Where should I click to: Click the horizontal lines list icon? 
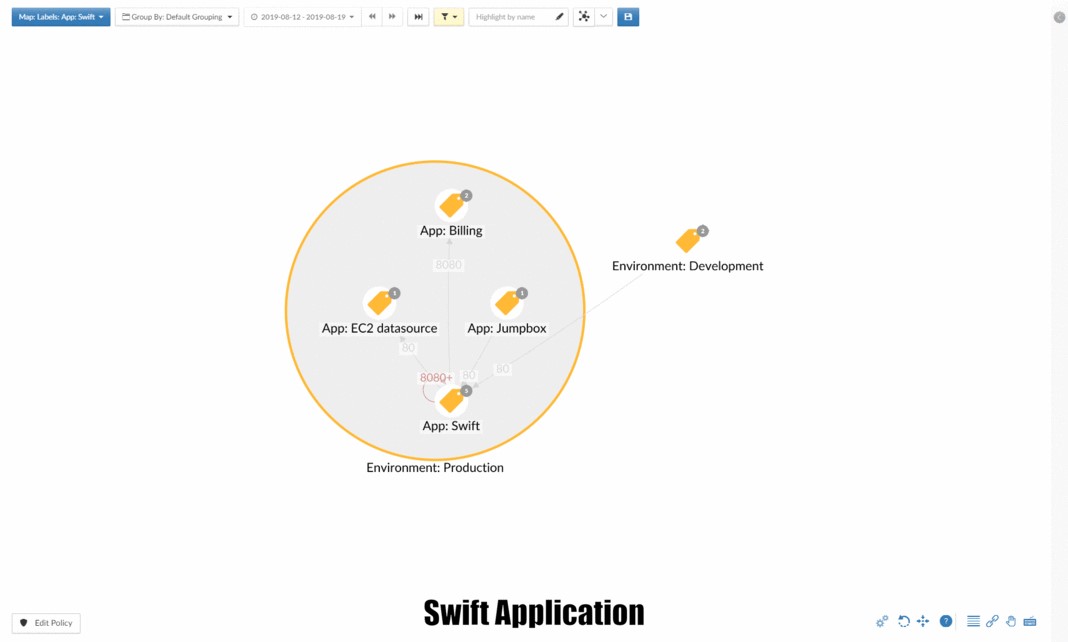click(x=973, y=621)
